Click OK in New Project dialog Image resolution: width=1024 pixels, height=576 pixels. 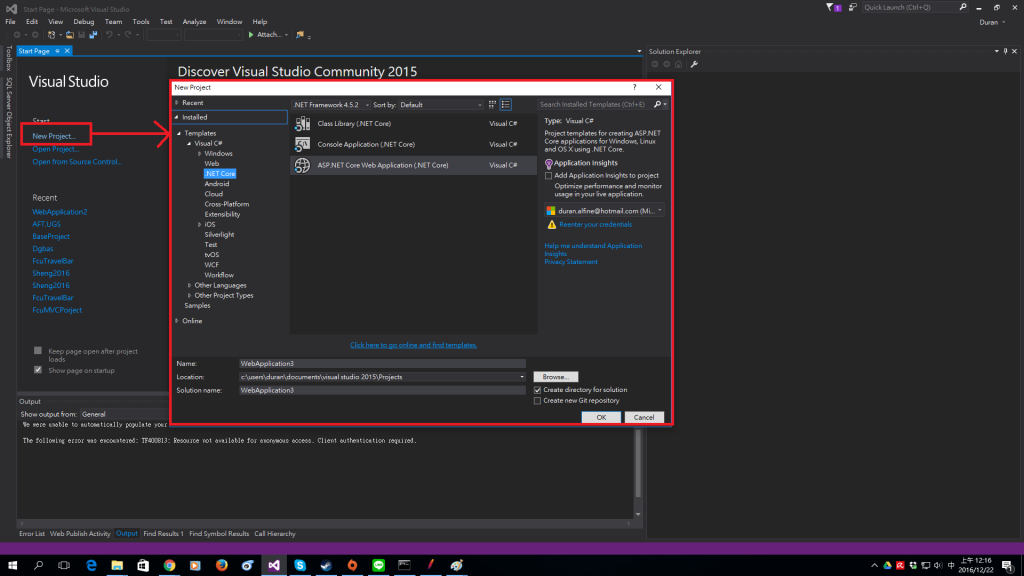(x=601, y=417)
